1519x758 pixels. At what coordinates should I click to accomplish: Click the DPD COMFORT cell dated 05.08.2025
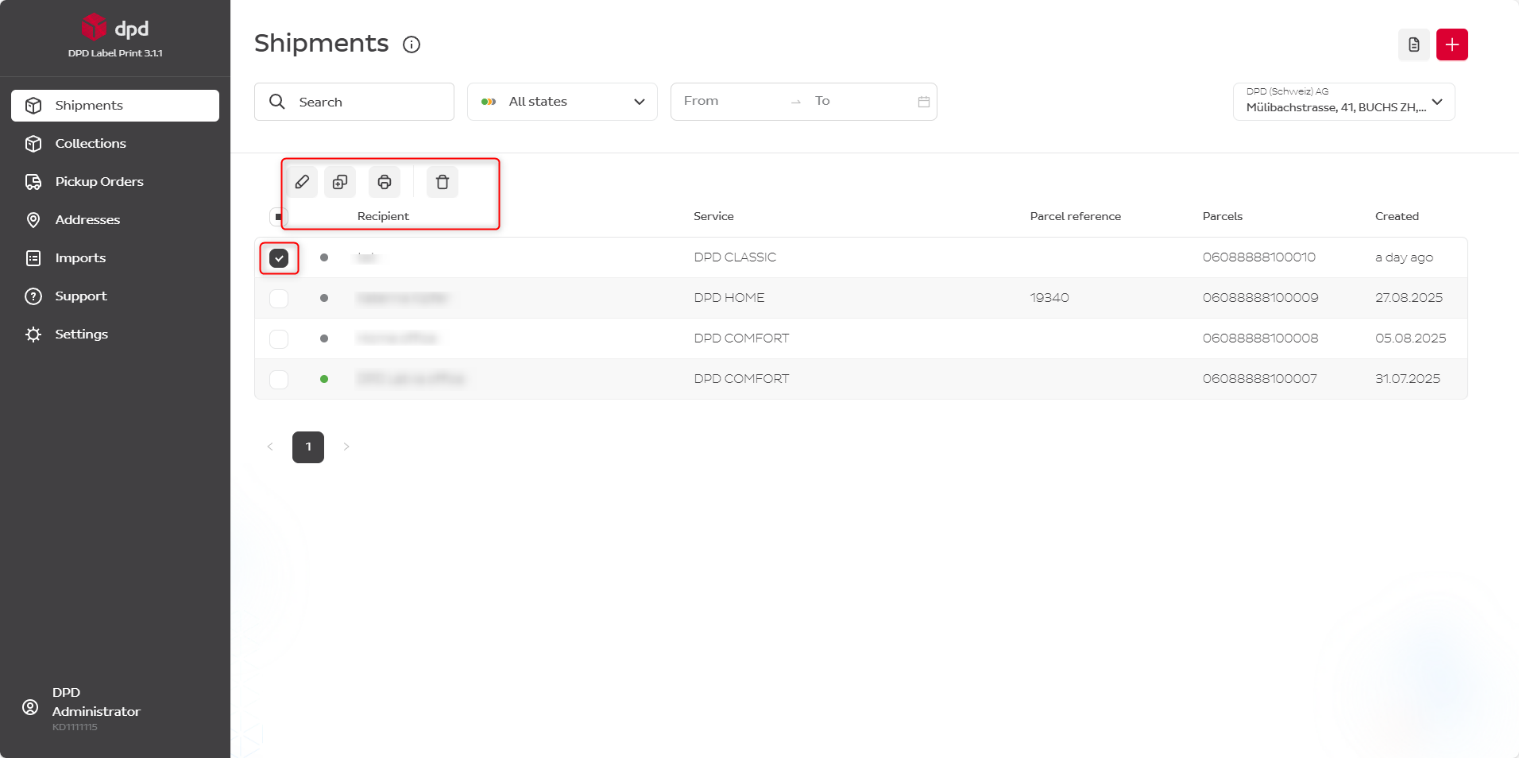pos(741,338)
